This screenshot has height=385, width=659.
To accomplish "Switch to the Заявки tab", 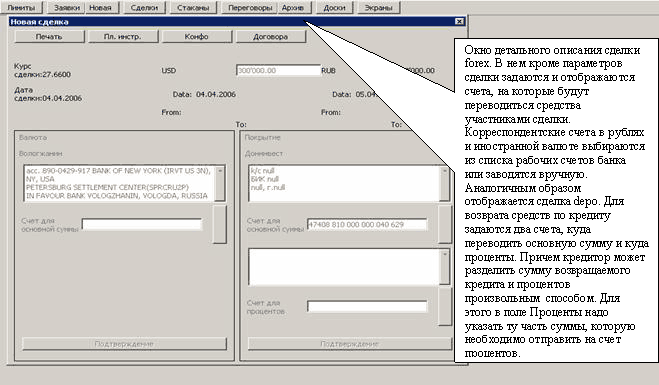I will [66, 8].
